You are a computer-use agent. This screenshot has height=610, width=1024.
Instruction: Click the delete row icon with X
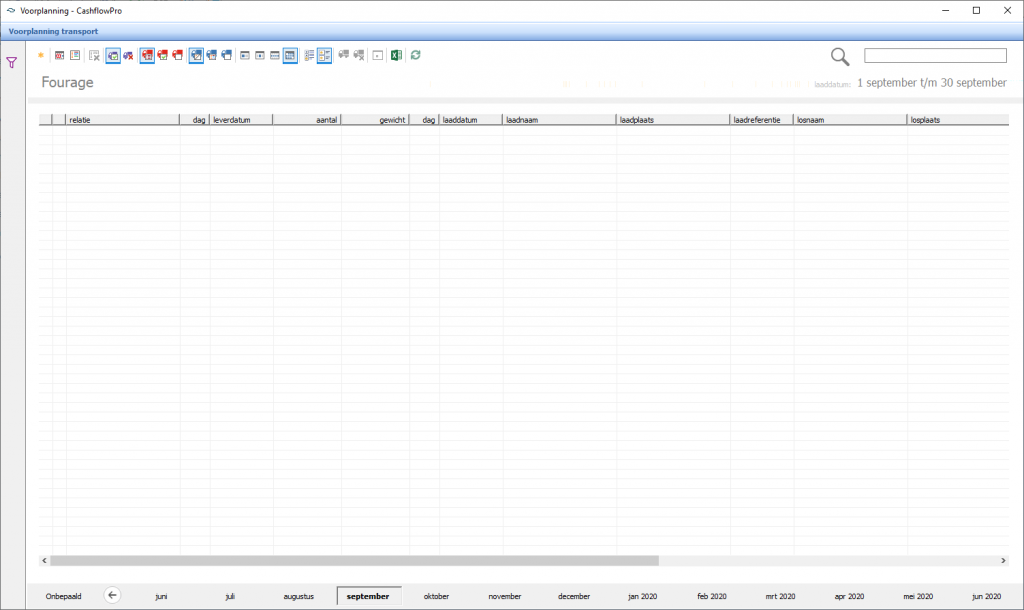[x=94, y=55]
